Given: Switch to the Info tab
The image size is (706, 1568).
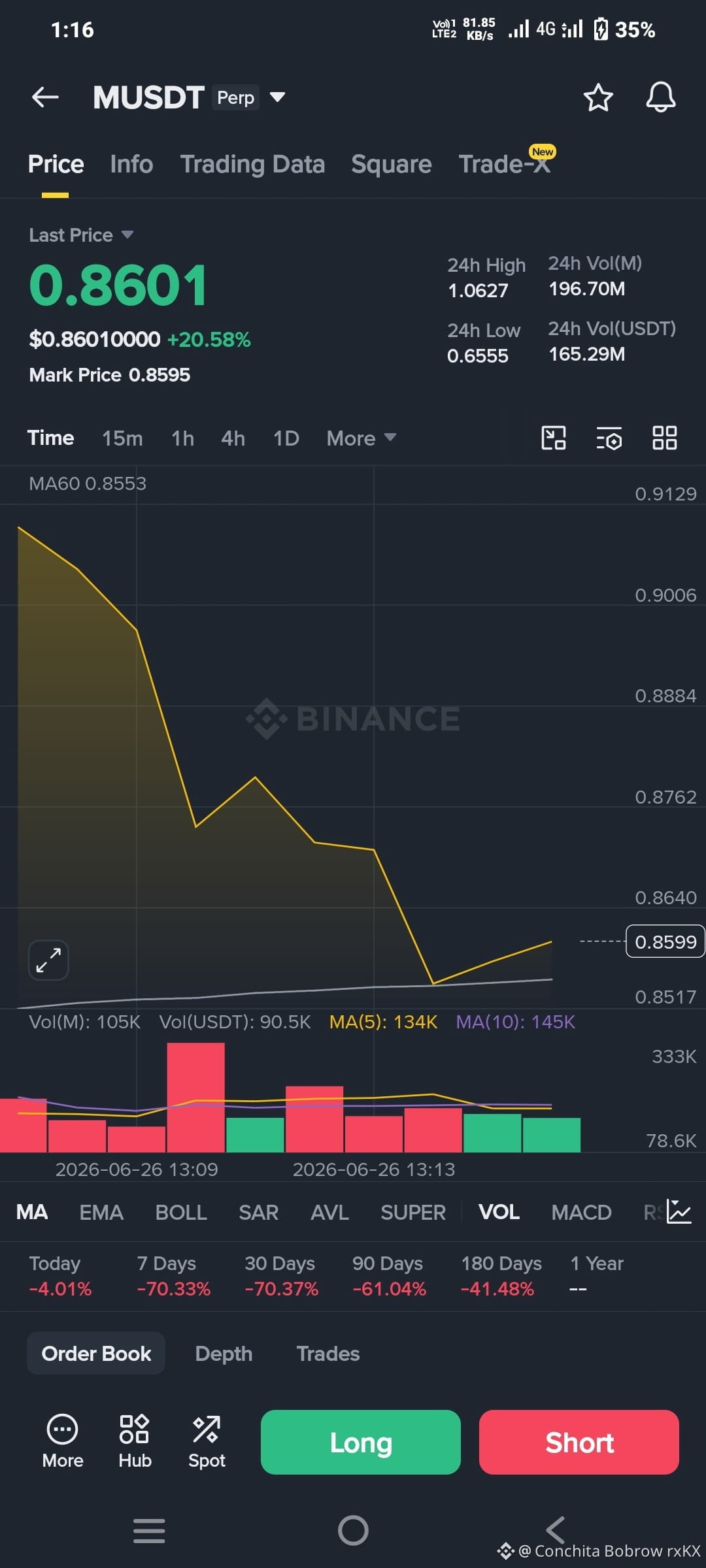Looking at the screenshot, I should click(131, 164).
